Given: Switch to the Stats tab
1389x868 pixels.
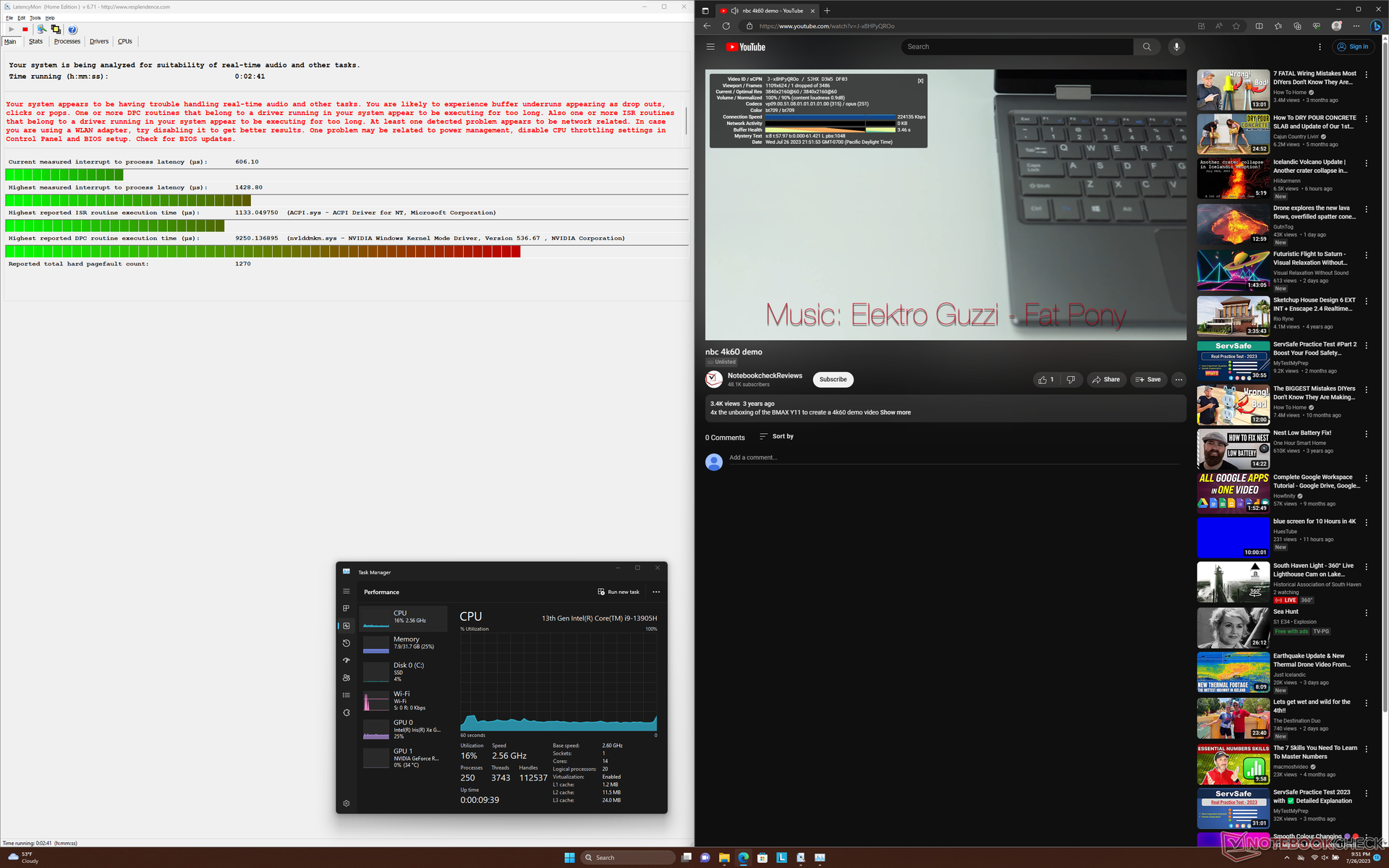Looking at the screenshot, I should 35,41.
